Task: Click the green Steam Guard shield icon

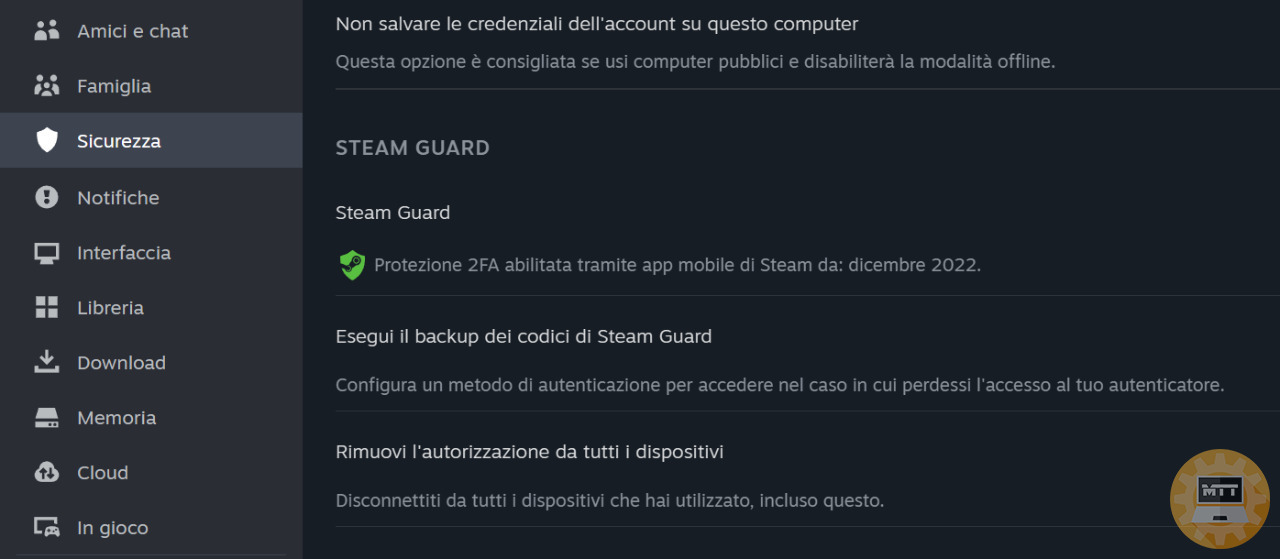Action: (x=352, y=265)
